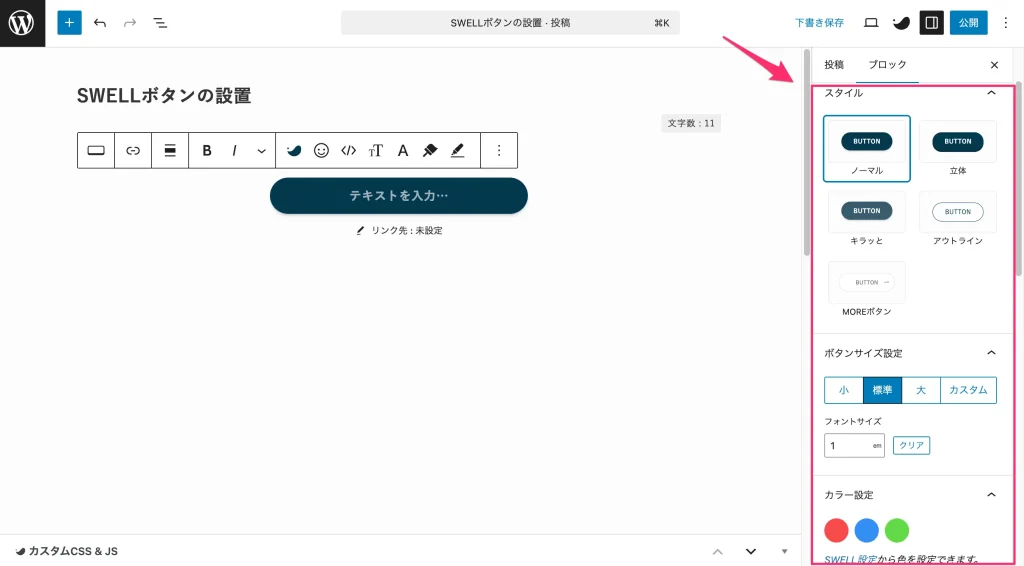
Task: Click the link icon in block toolbar
Action: tap(133, 151)
